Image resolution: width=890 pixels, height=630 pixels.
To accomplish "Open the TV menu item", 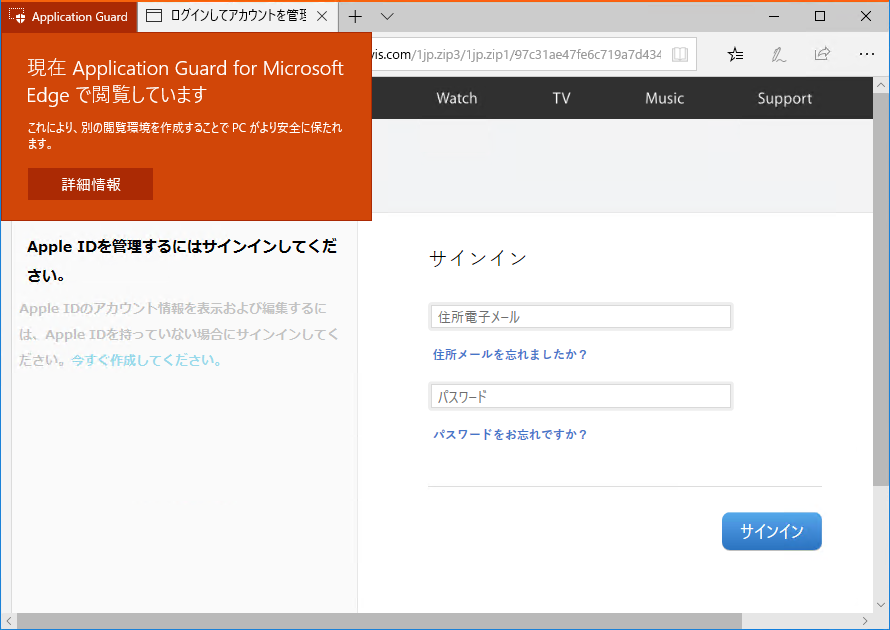I will tap(561, 98).
